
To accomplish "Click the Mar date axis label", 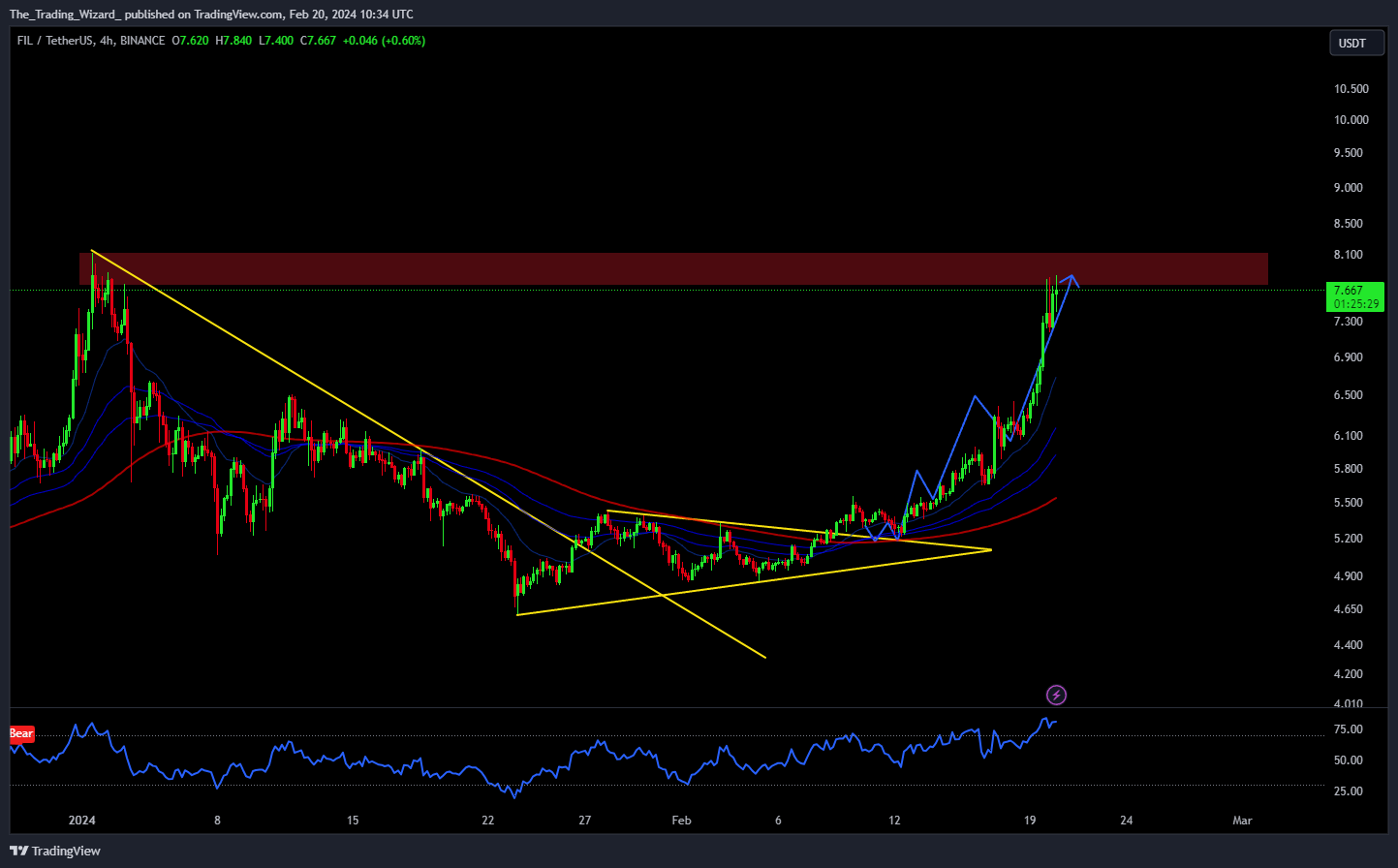I will point(1242,821).
